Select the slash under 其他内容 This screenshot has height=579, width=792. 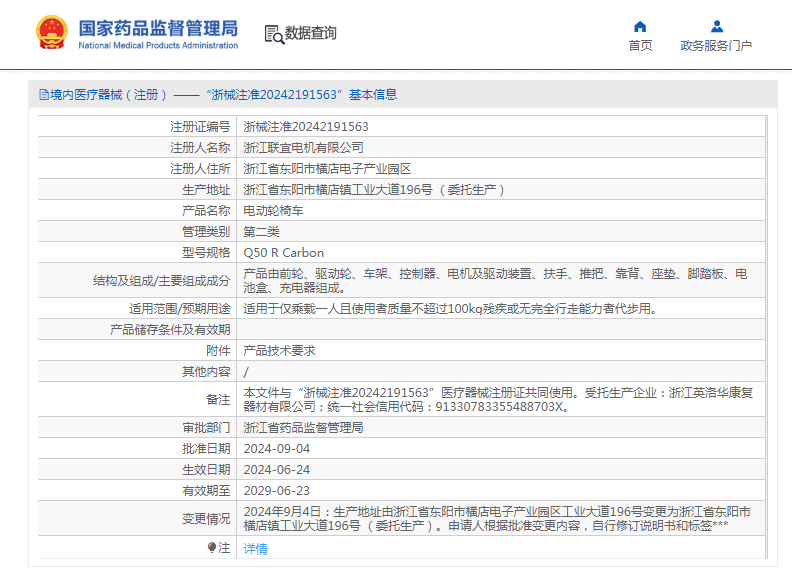246,372
